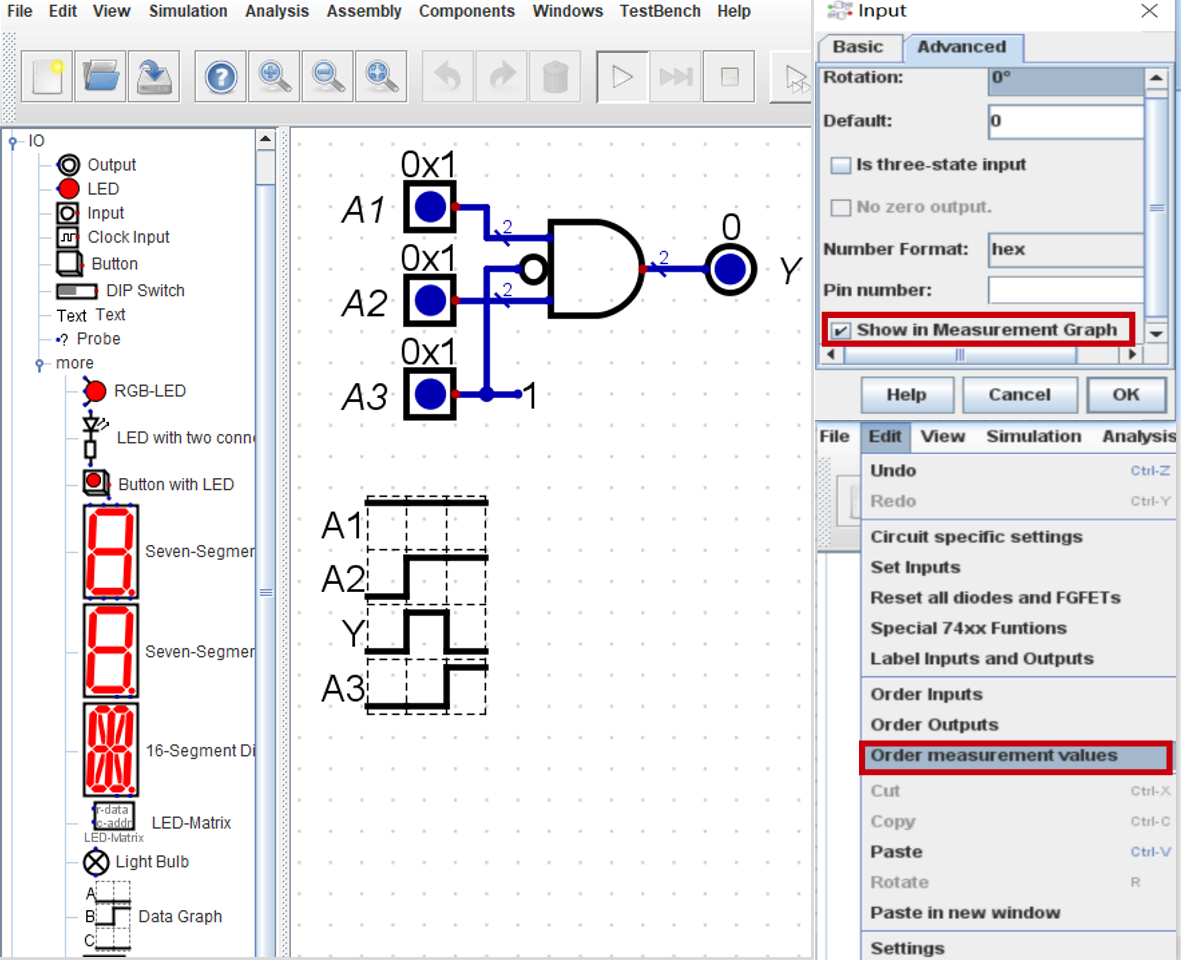
Task: Stop the simulation with stop button
Action: click(729, 76)
